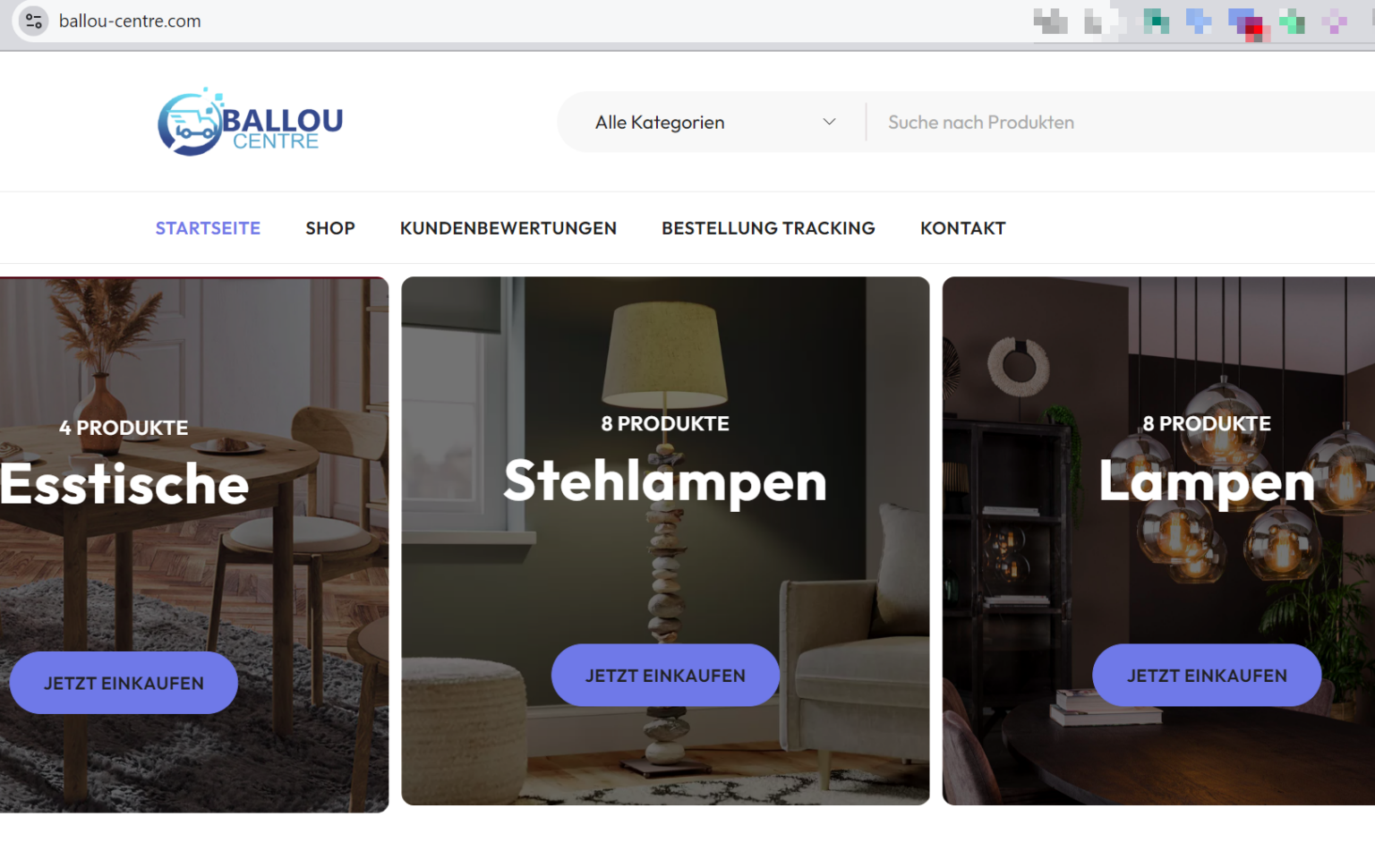Go to the Startseite menu item
1375x868 pixels.
(208, 228)
